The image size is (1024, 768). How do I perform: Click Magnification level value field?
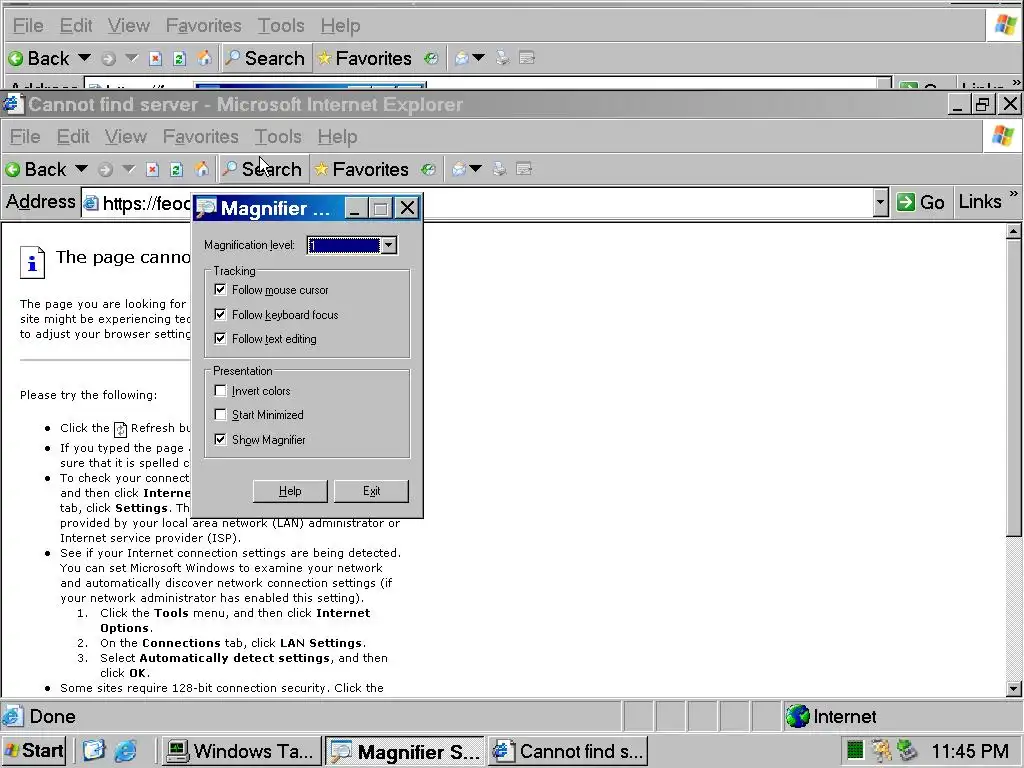tap(344, 246)
